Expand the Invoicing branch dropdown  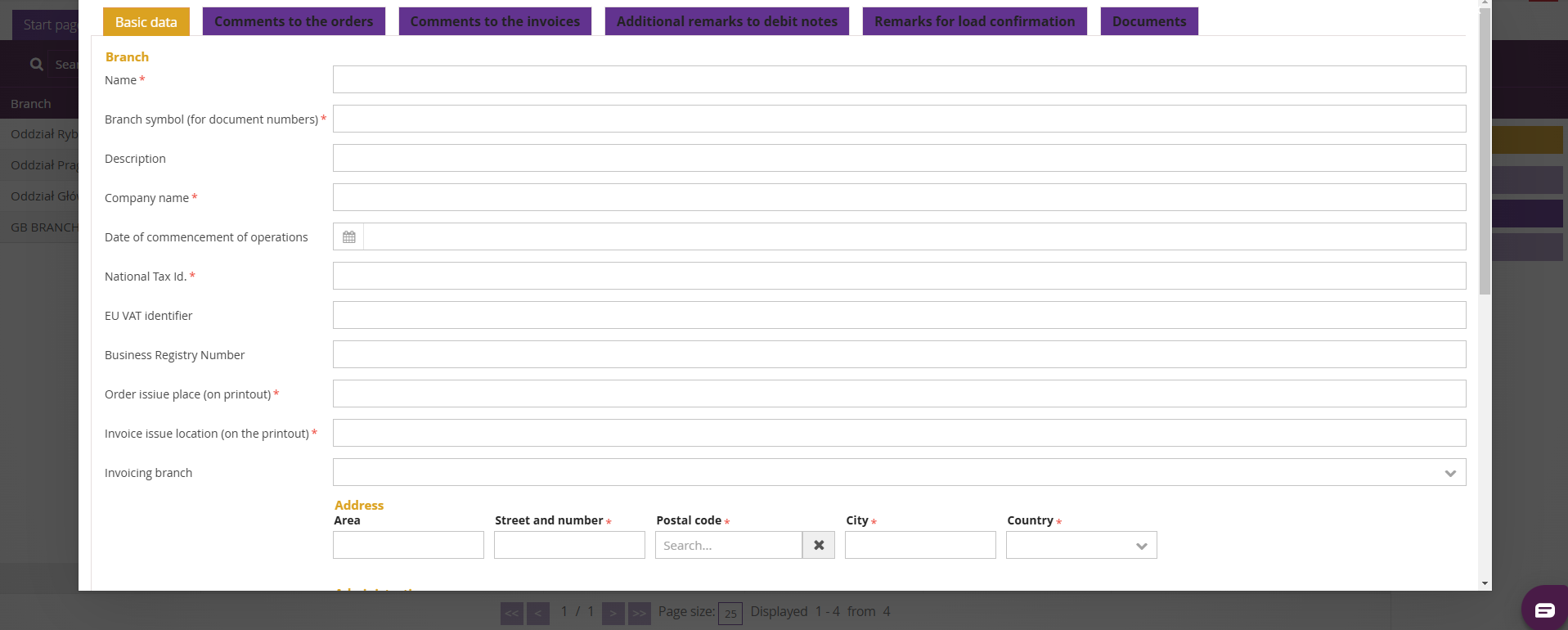pos(899,472)
